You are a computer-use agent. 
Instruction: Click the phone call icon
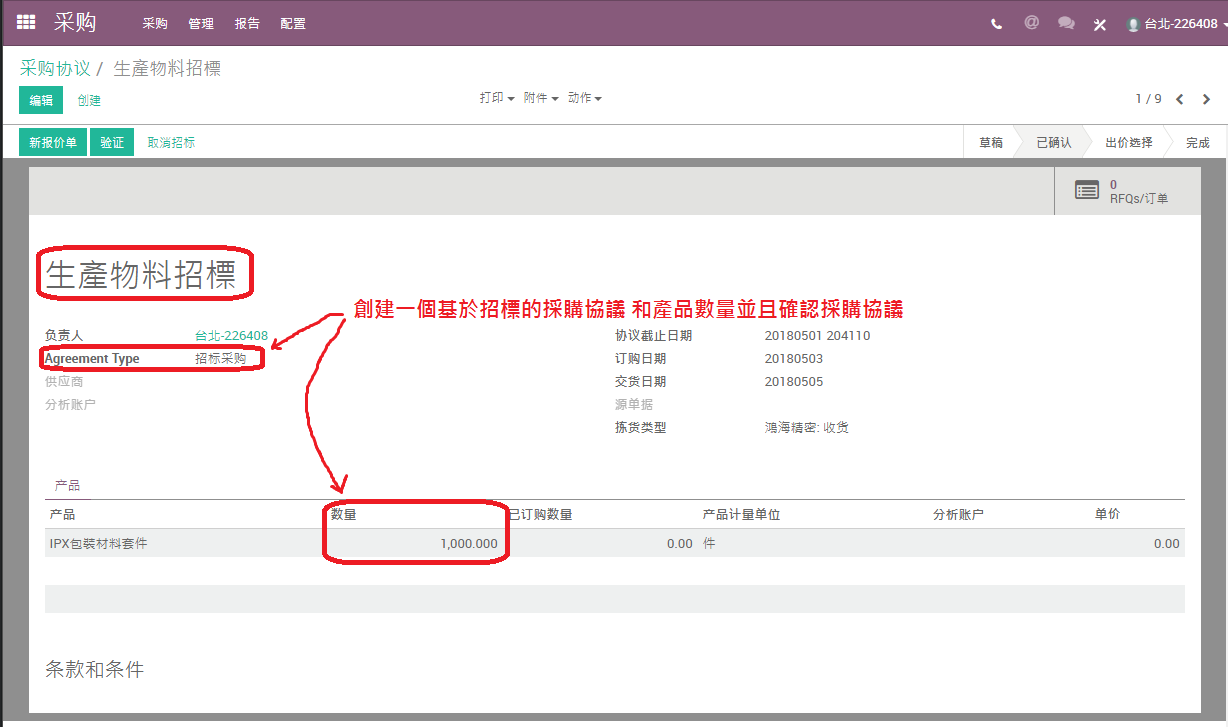(997, 24)
